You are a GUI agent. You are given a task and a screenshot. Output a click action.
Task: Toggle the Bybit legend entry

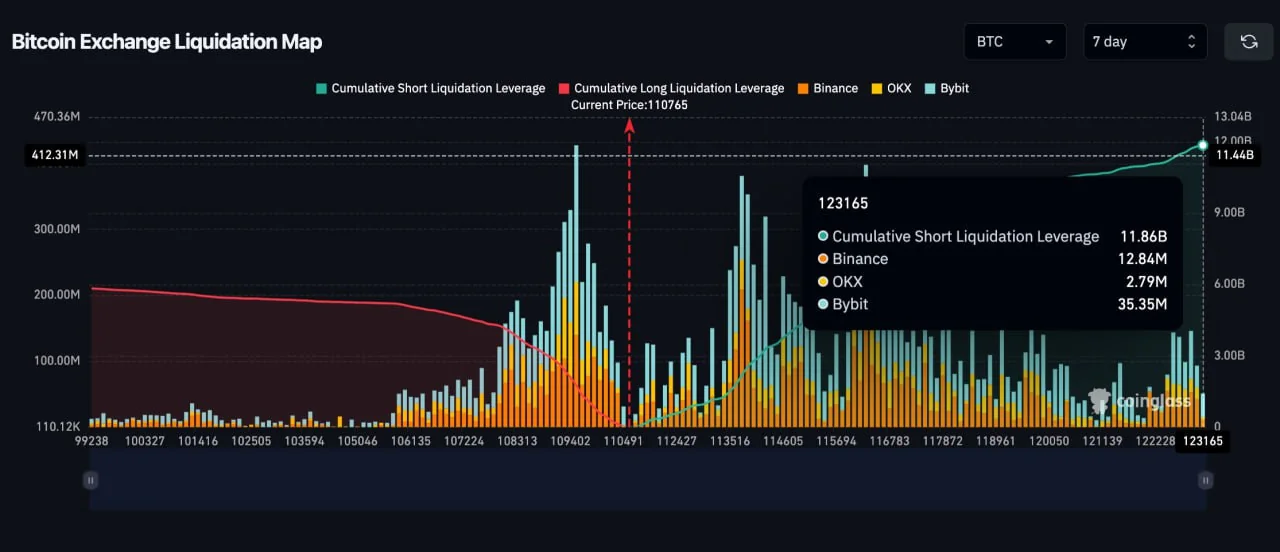tap(947, 88)
